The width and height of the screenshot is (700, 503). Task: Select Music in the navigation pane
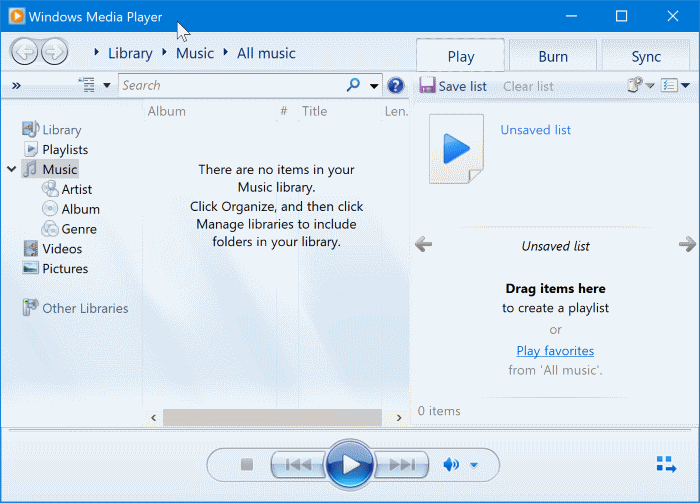(x=50, y=169)
